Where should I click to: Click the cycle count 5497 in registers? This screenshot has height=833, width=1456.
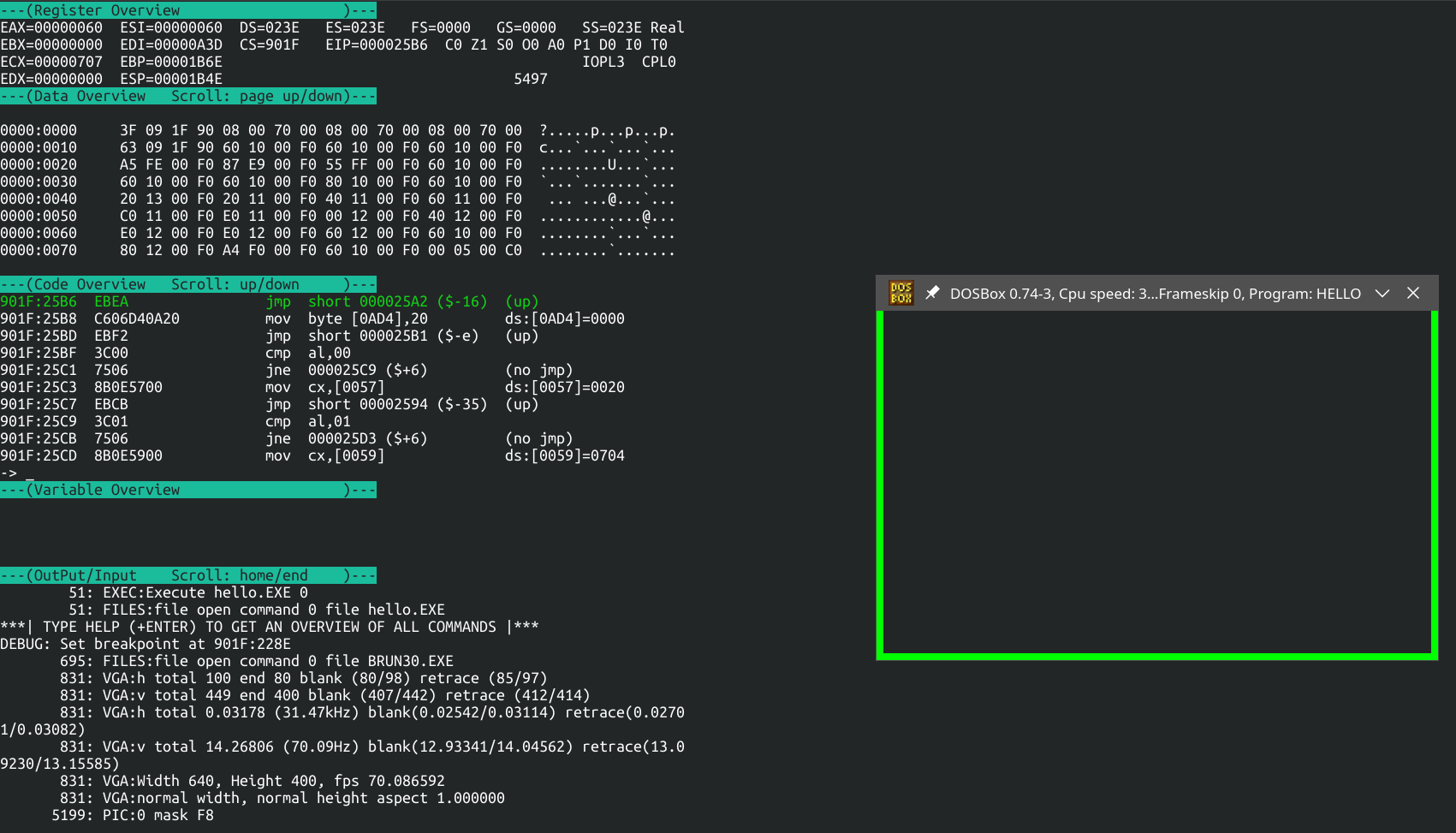[531, 79]
